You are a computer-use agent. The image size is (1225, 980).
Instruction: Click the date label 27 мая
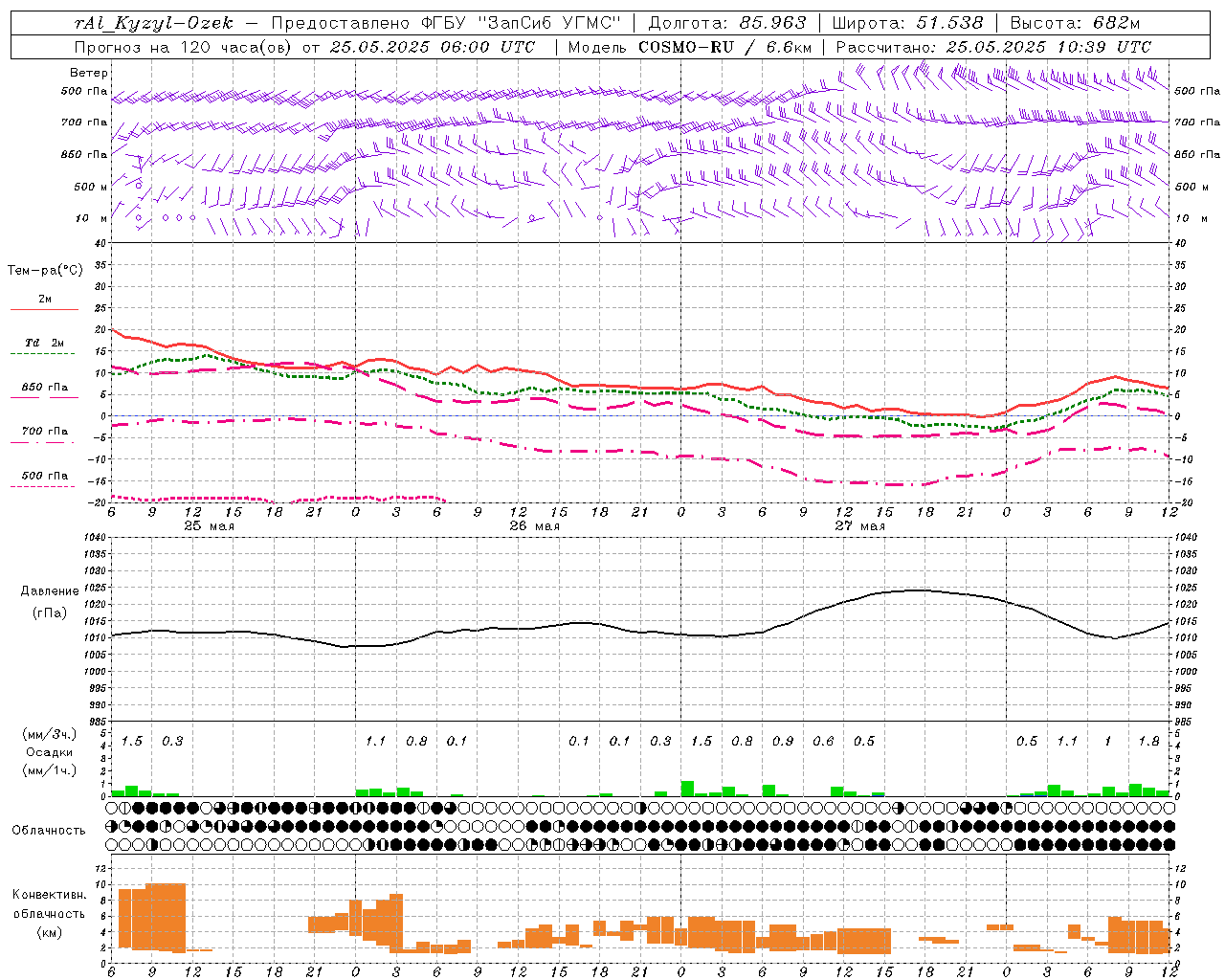[x=859, y=526]
